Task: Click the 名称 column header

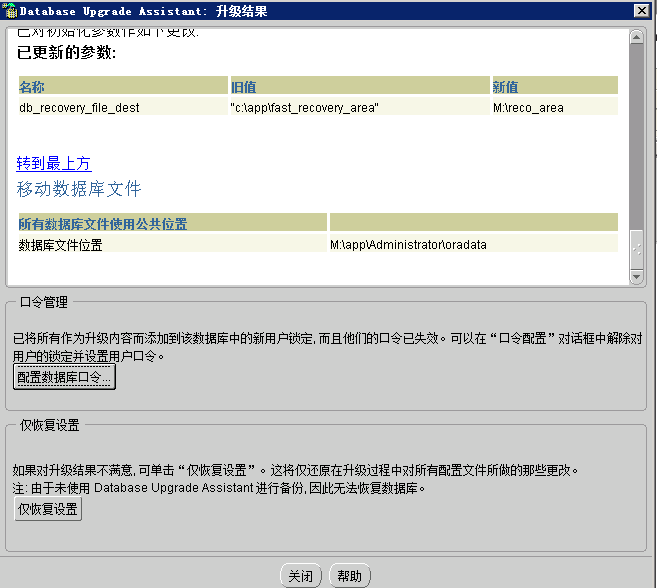Action: tap(123, 86)
